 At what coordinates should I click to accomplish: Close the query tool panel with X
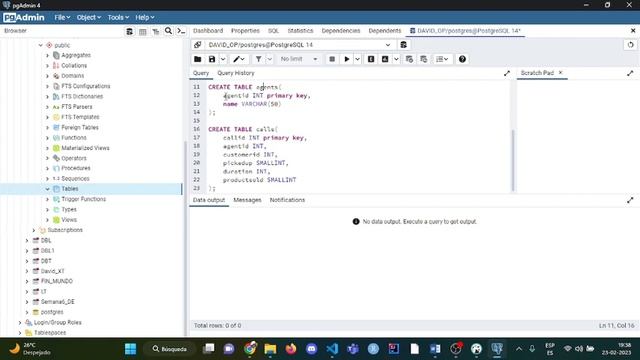(633, 31)
